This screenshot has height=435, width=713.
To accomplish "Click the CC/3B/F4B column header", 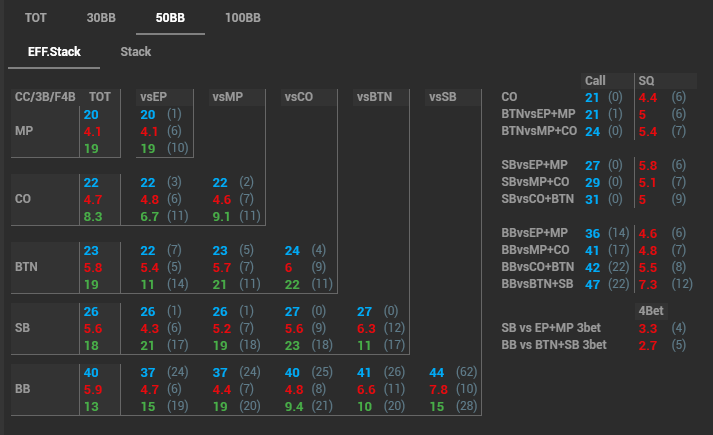I will coord(46,97).
